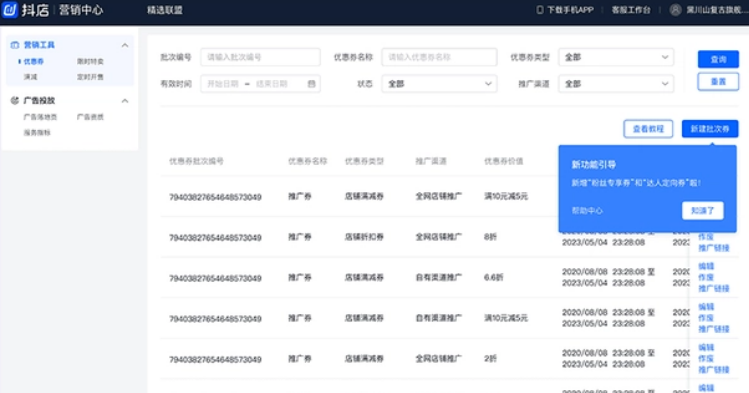The image size is (749, 393).
Task: Click the 推广渠道 column header
Action: pyautogui.click(x=431, y=161)
